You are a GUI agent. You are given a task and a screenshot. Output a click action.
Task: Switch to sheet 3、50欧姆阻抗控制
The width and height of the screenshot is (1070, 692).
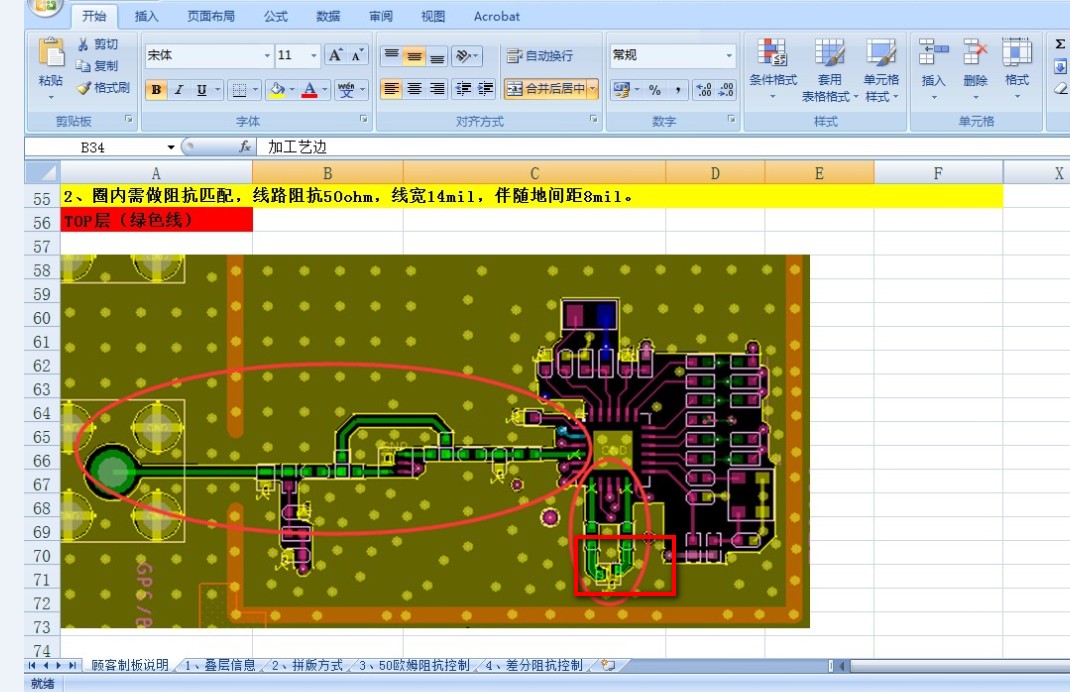(x=414, y=665)
